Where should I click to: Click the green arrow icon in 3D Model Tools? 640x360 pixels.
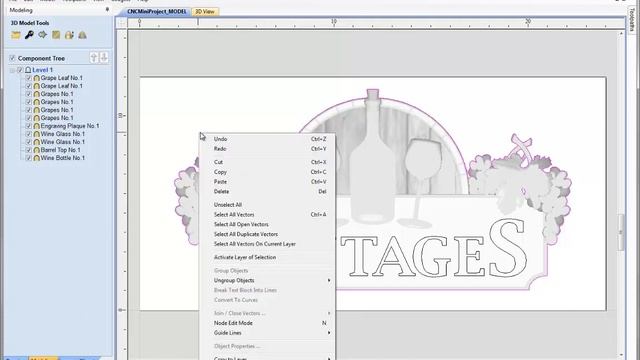[x=42, y=35]
